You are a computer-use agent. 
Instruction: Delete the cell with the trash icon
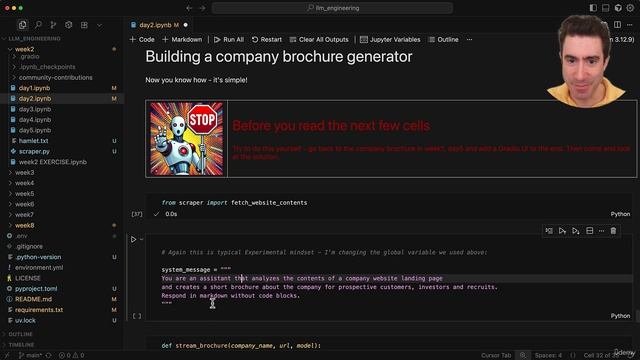pos(613,231)
